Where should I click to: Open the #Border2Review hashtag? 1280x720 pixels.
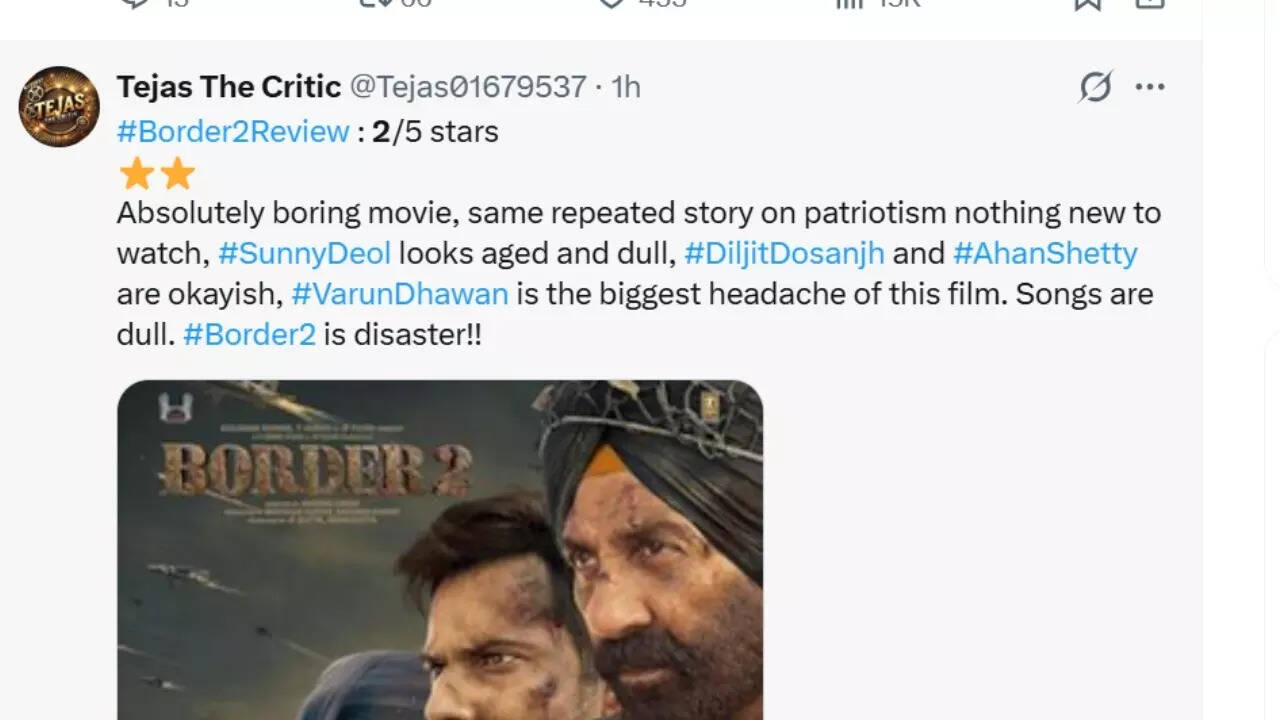233,131
